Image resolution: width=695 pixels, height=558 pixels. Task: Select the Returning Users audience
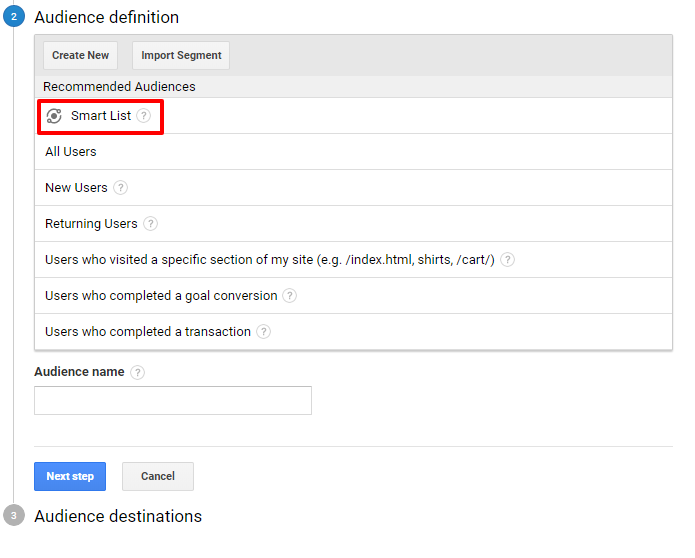91,224
